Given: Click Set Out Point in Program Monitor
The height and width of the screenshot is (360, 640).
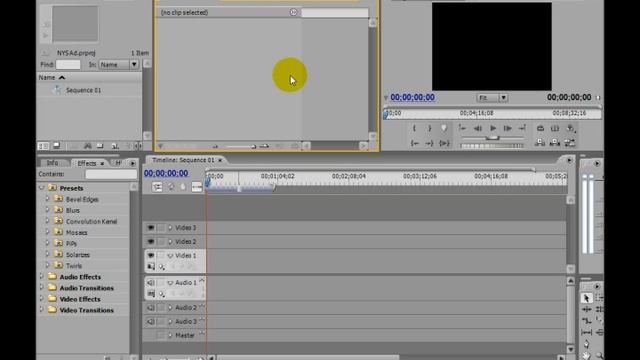Looking at the screenshot, I should 429,129.
